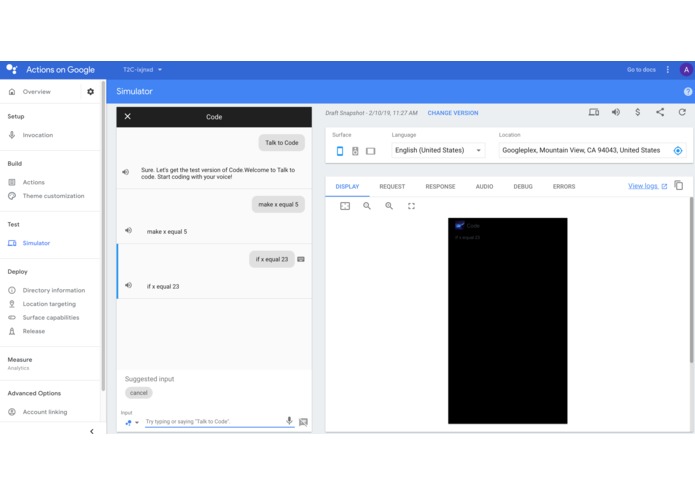The width and height of the screenshot is (695, 494).
Task: Select the speaker surface icon
Action: tap(355, 151)
